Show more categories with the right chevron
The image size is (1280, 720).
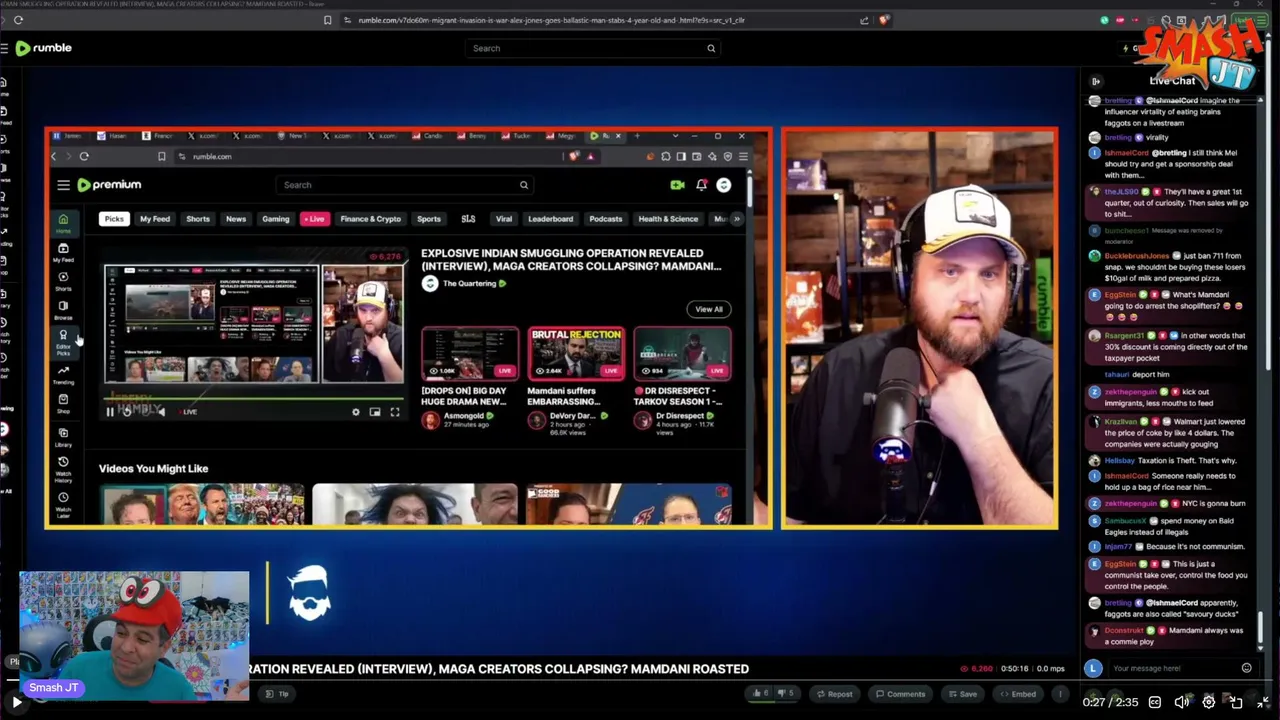click(x=737, y=219)
